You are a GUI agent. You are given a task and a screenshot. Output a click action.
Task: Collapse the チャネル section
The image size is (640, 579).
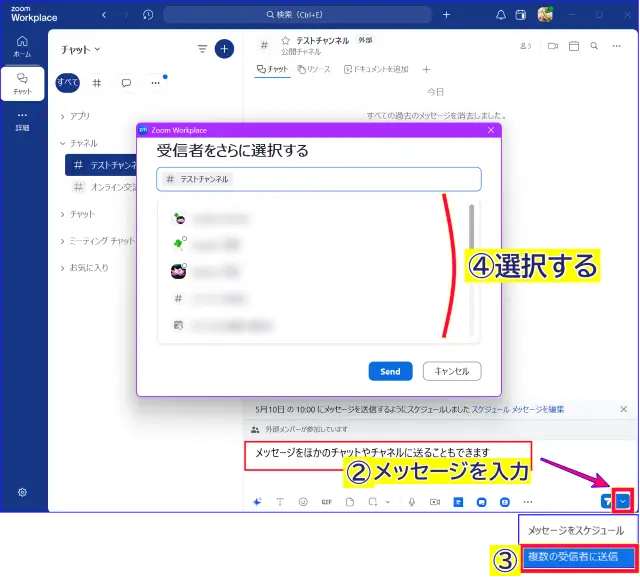[79, 143]
